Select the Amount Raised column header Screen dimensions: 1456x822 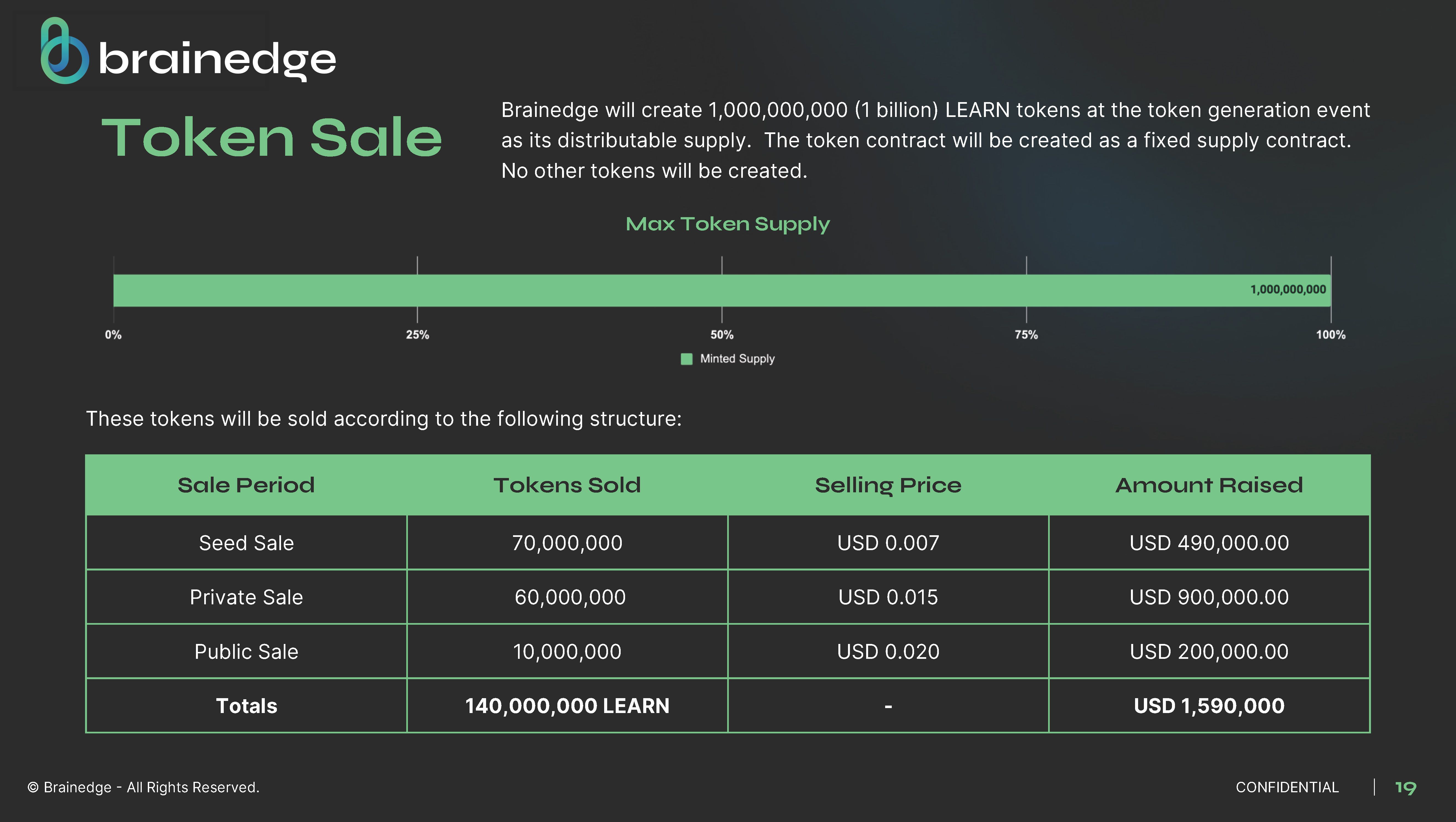[1209, 485]
